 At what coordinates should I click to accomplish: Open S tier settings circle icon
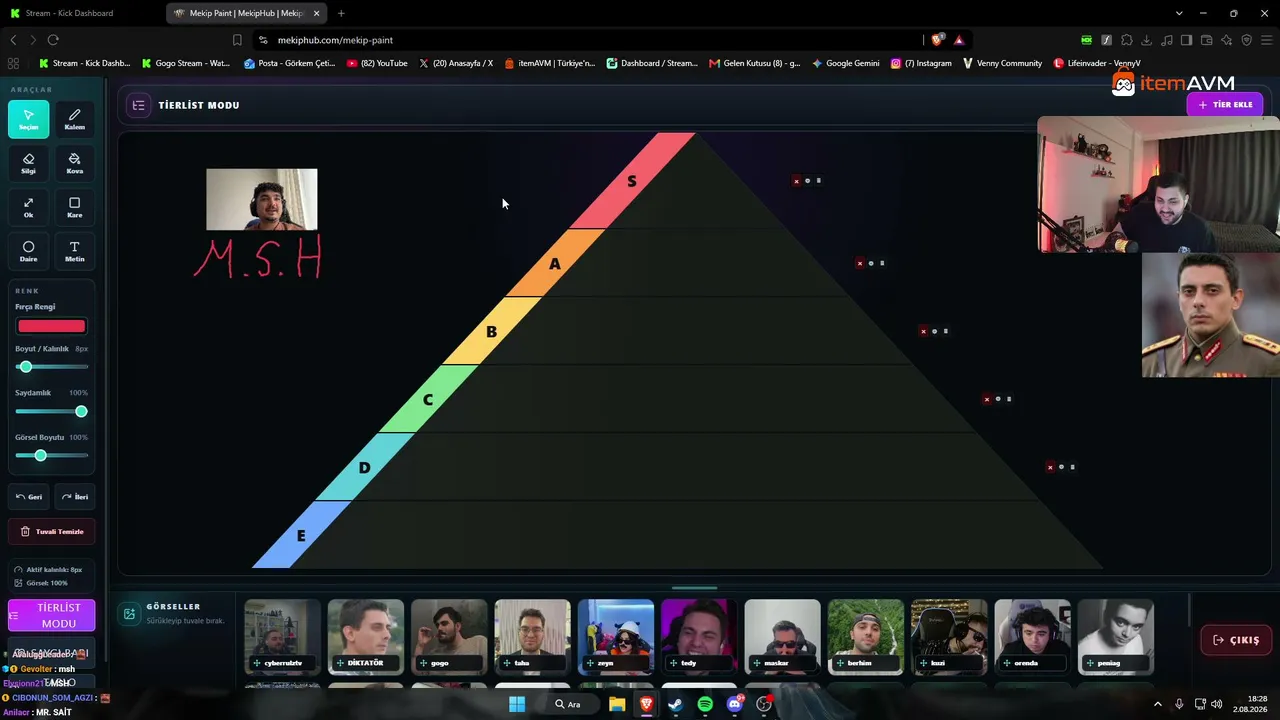(x=807, y=181)
